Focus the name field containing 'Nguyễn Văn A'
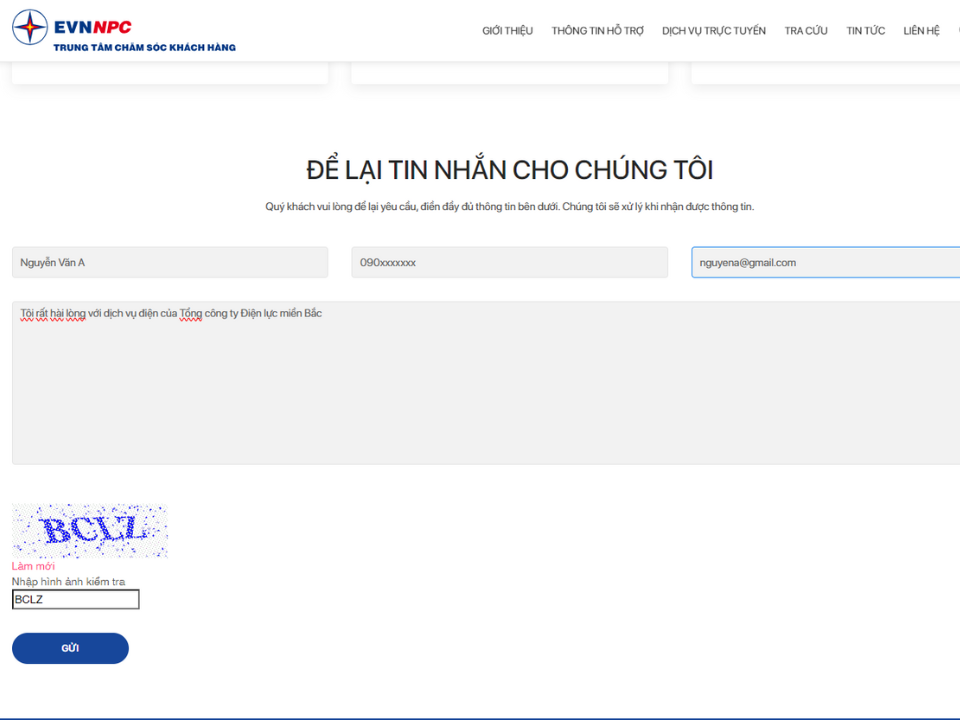The image size is (960, 720). 170,263
